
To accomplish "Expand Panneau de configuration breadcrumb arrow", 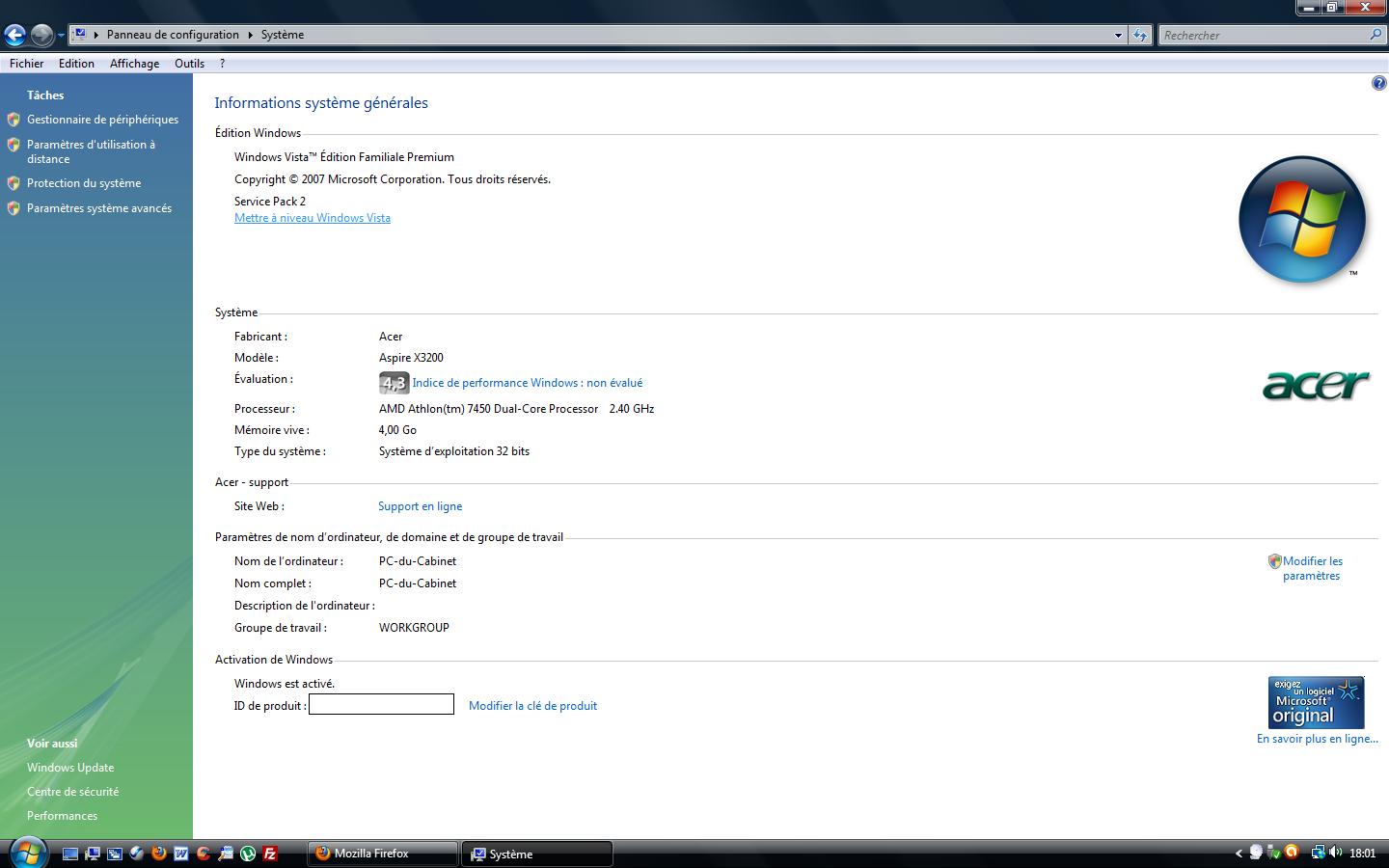I will pos(251,35).
